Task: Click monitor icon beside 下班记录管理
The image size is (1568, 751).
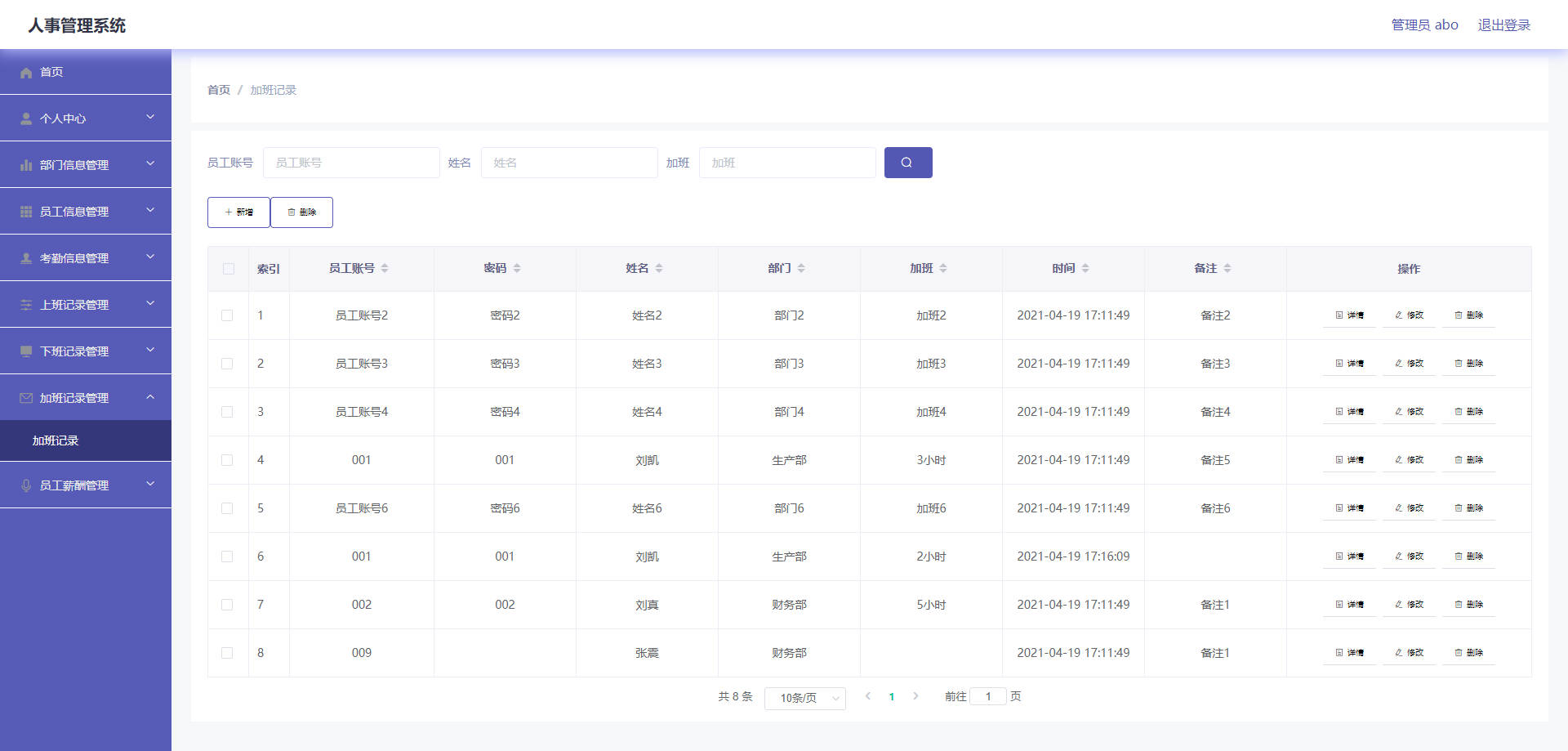Action: (26, 351)
